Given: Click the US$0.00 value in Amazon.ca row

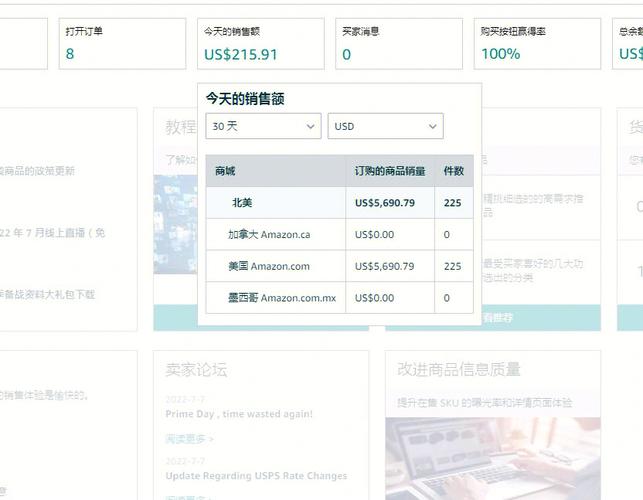Looking at the screenshot, I should coord(374,235).
